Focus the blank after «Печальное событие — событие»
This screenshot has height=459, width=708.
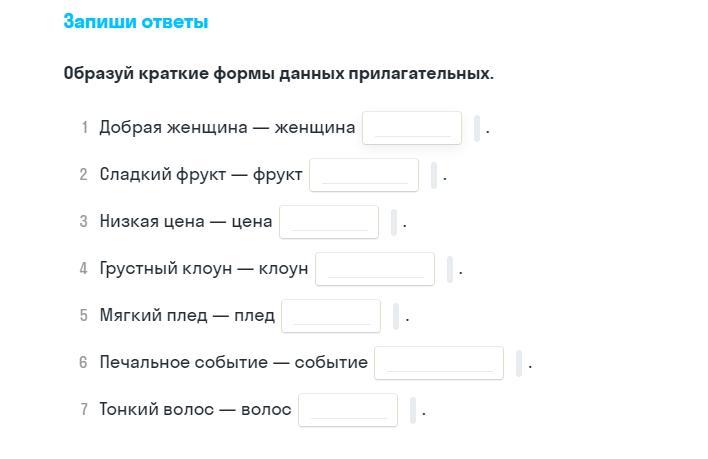[439, 363]
